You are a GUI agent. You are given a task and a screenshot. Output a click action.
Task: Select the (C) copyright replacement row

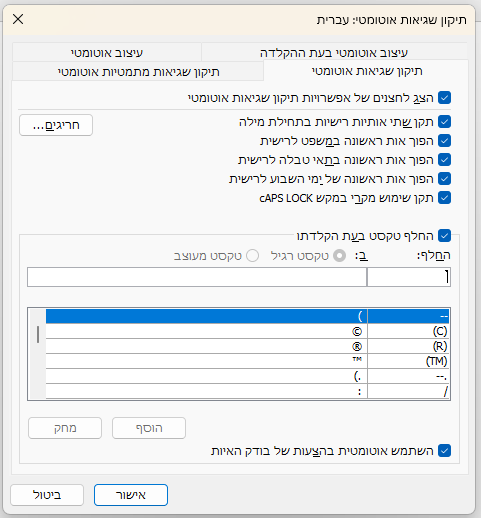(247, 331)
